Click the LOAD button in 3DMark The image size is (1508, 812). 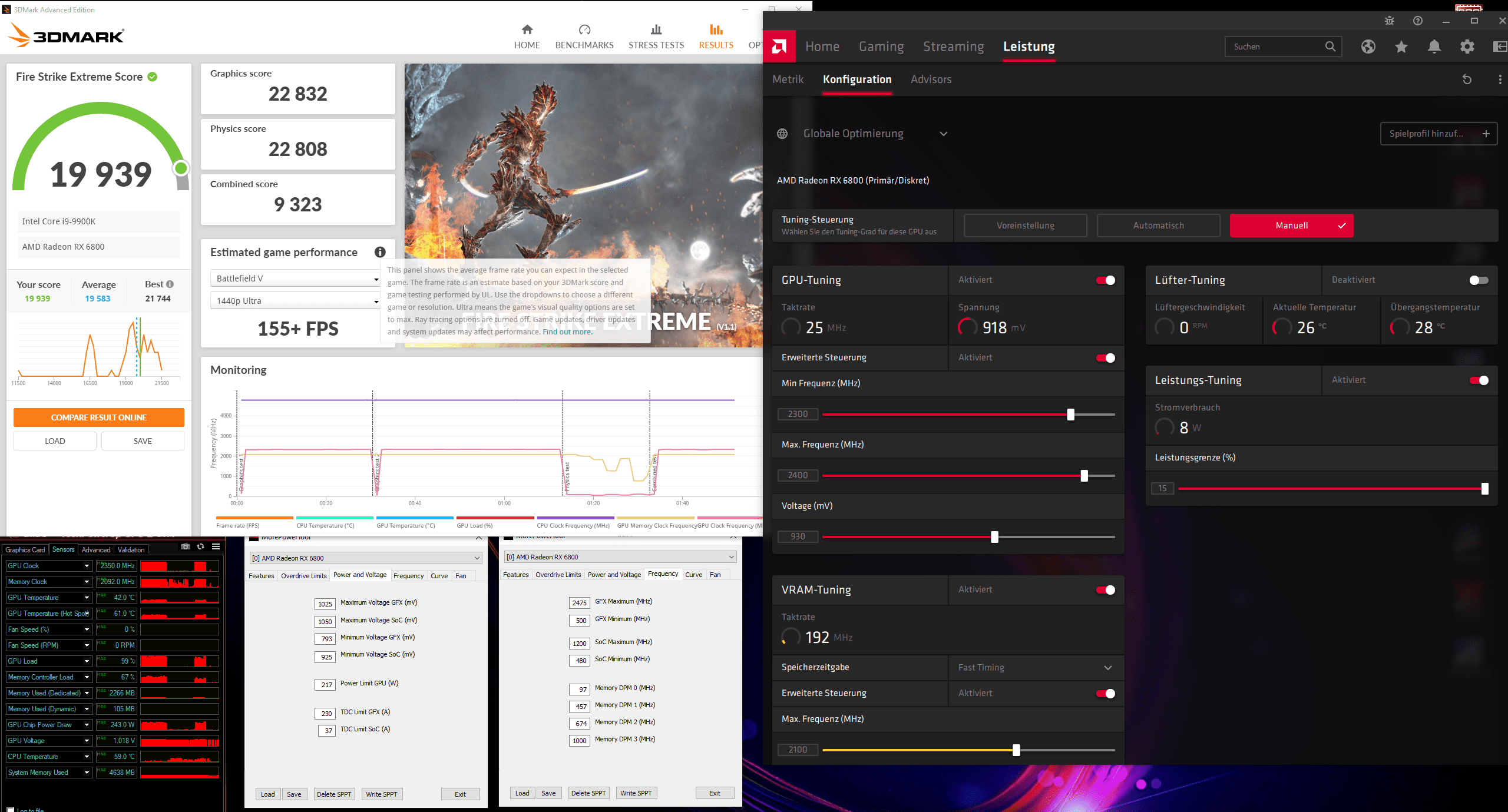[55, 441]
